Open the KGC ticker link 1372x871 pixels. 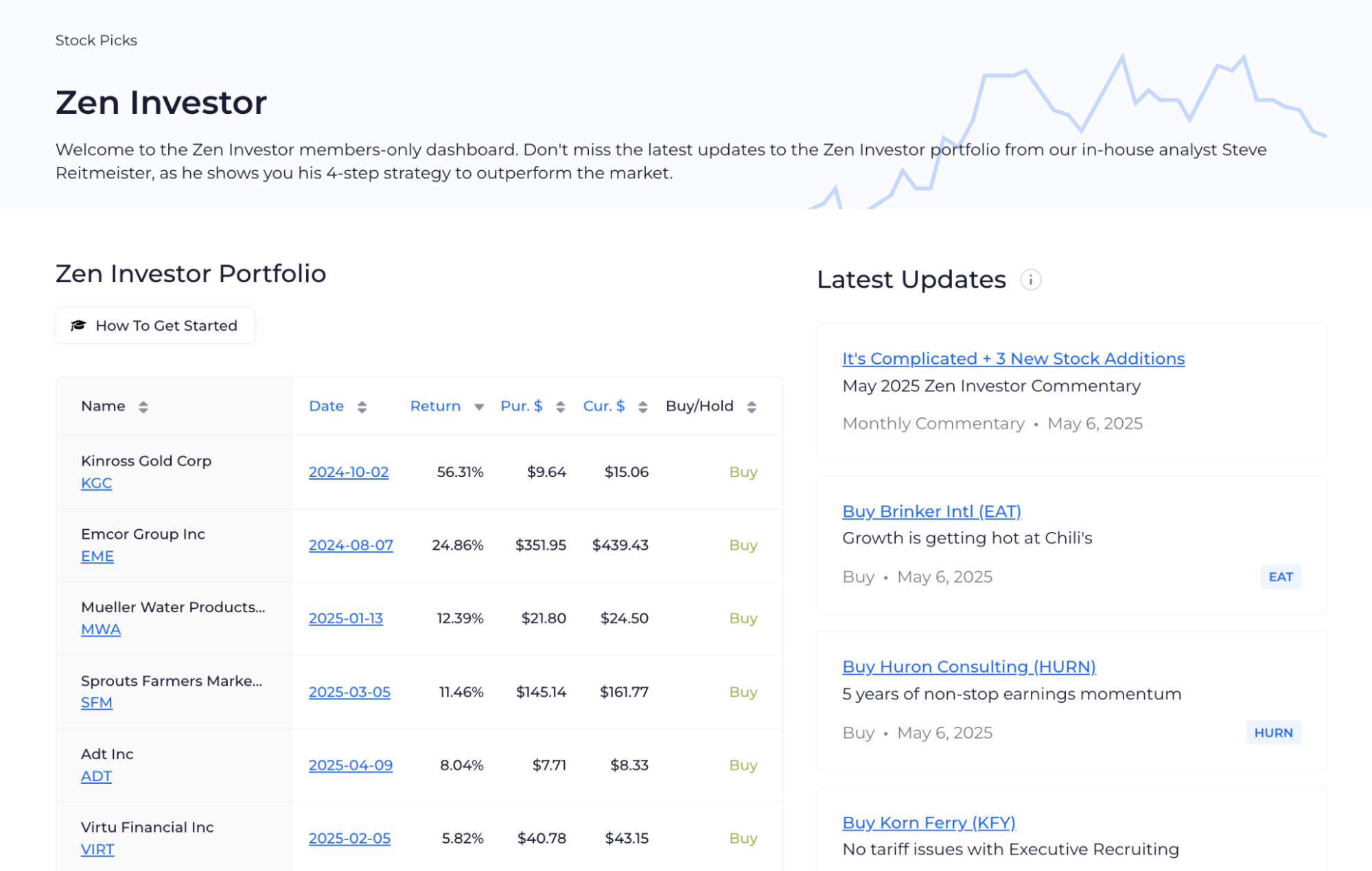pos(96,483)
